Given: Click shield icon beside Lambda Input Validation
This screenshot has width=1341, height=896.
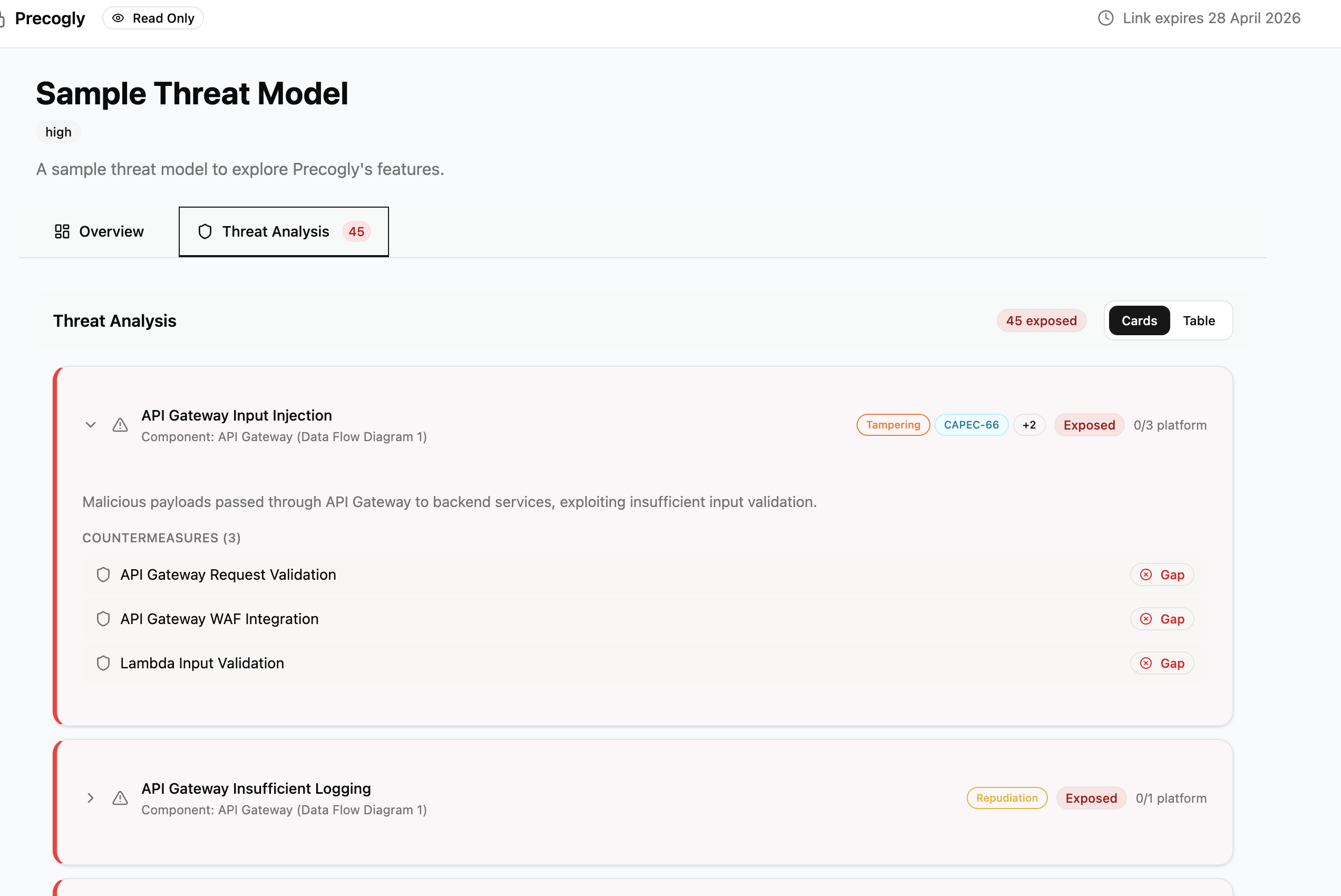Looking at the screenshot, I should (x=103, y=664).
